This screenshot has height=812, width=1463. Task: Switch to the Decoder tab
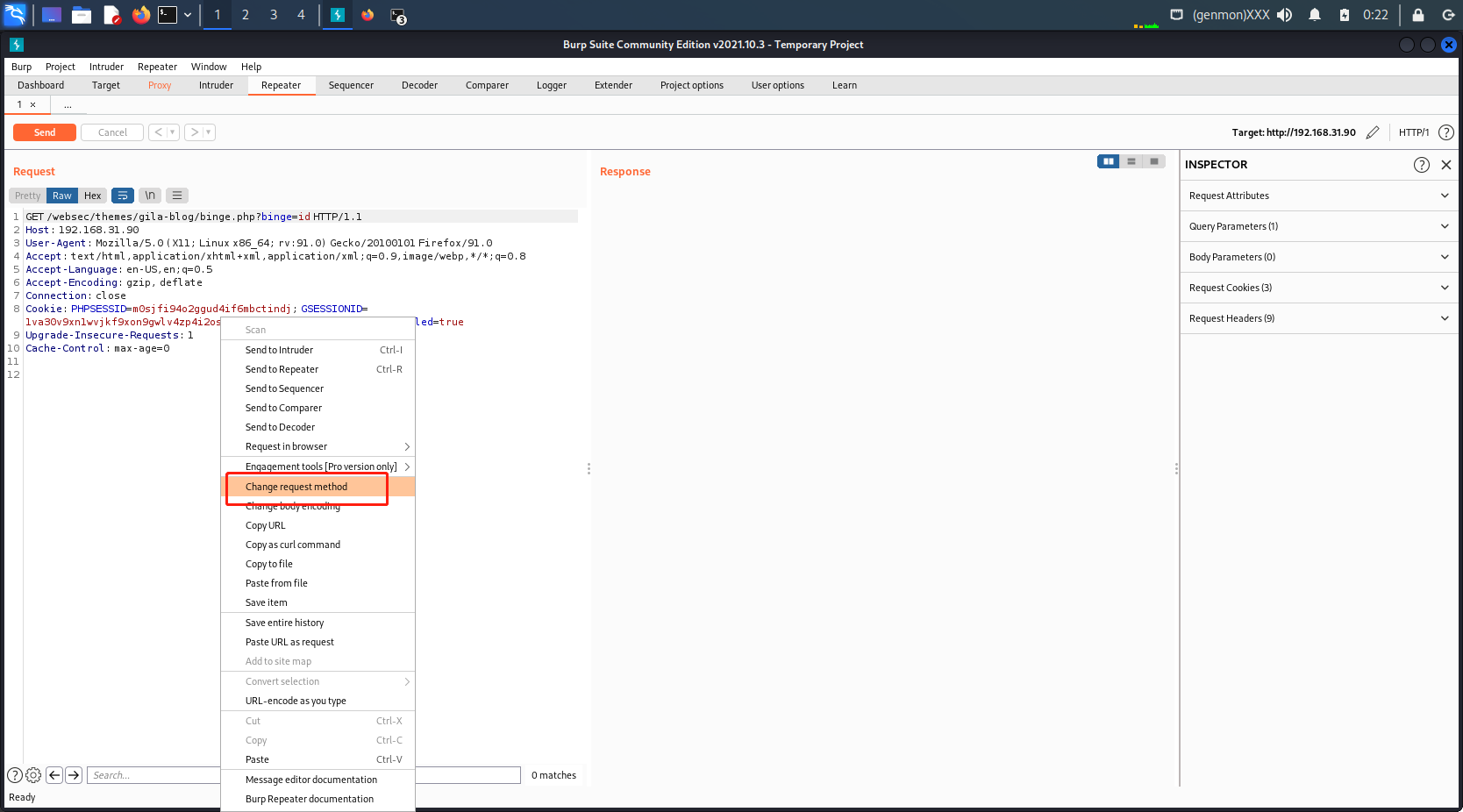419,85
